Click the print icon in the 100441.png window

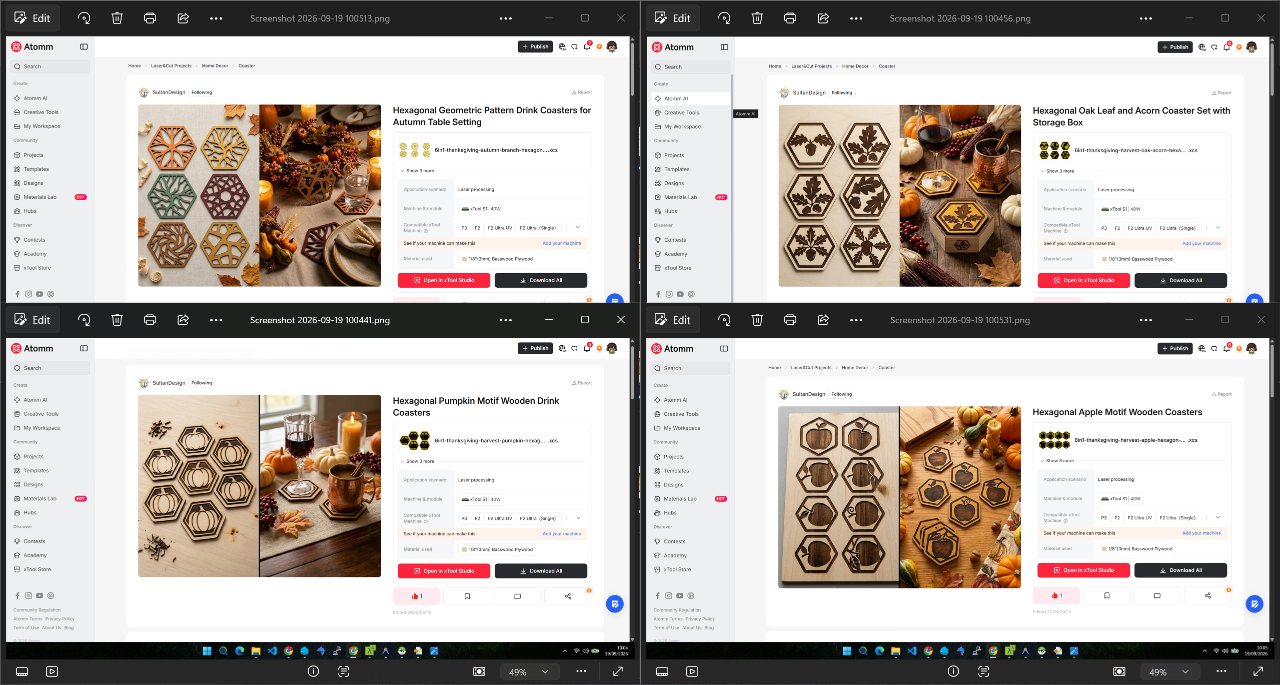(x=150, y=320)
